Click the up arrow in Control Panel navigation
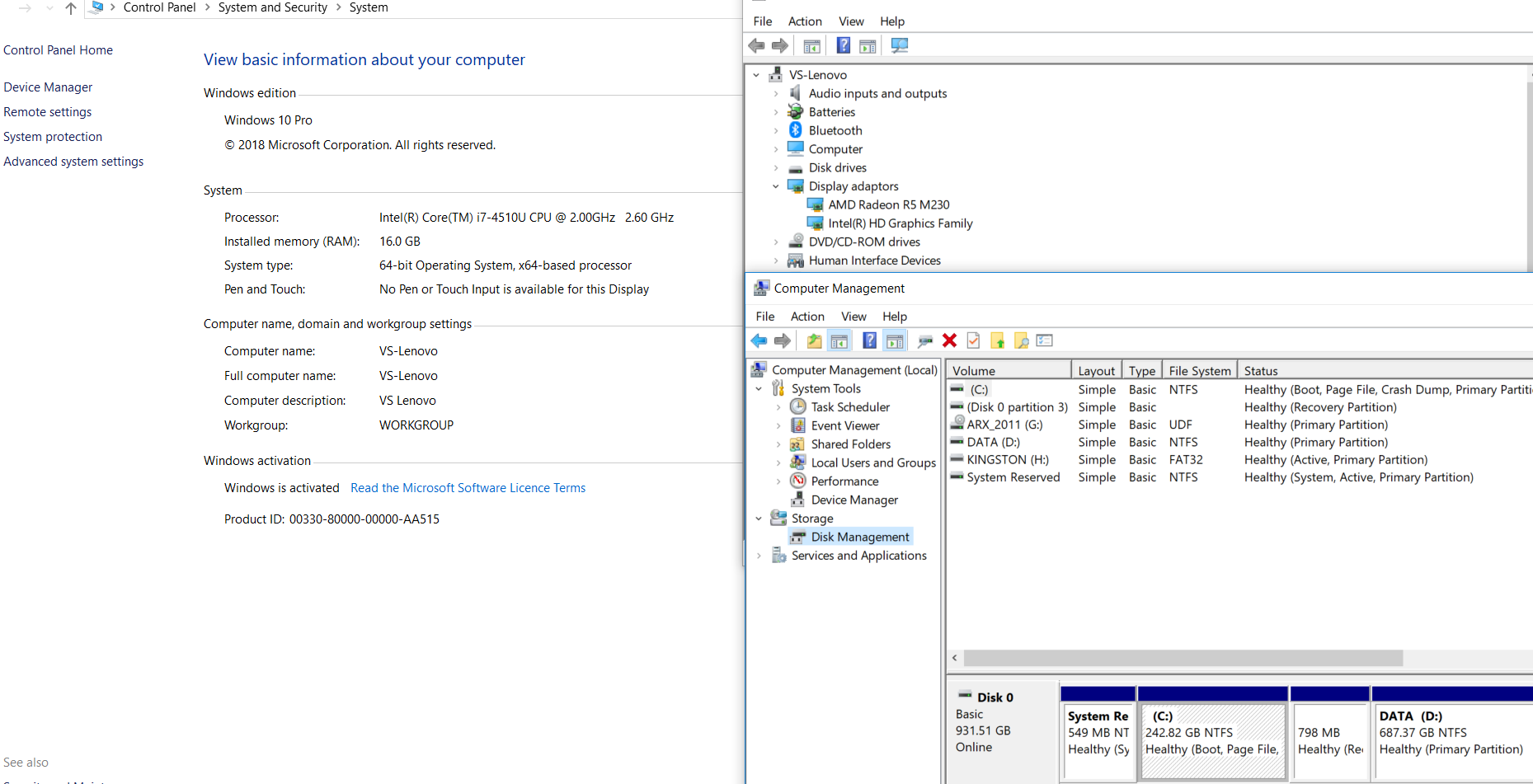 pyautogui.click(x=71, y=8)
